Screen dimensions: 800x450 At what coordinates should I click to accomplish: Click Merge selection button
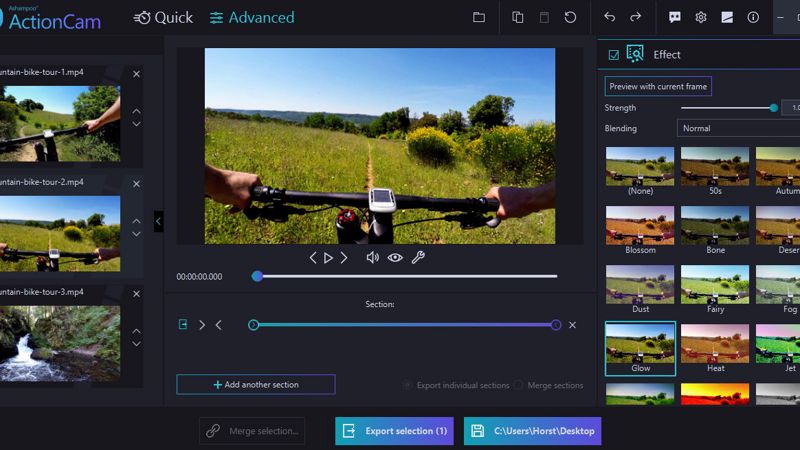252,431
